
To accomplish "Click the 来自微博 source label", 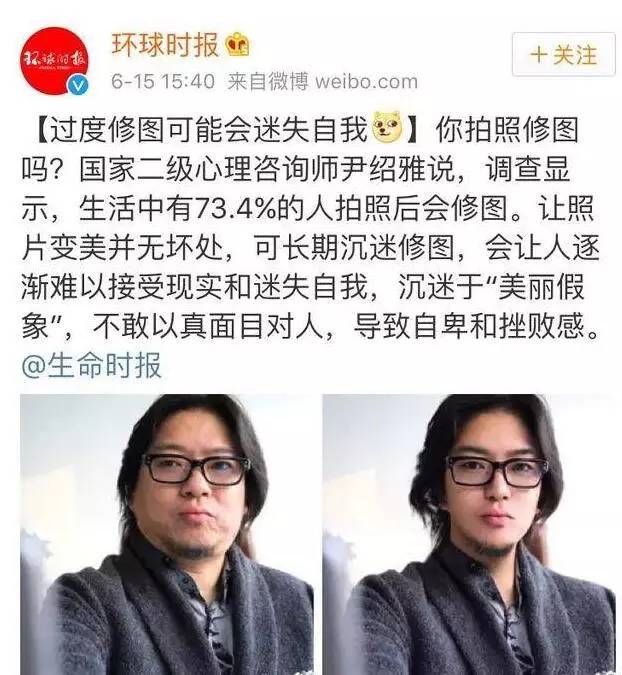I will (268, 81).
